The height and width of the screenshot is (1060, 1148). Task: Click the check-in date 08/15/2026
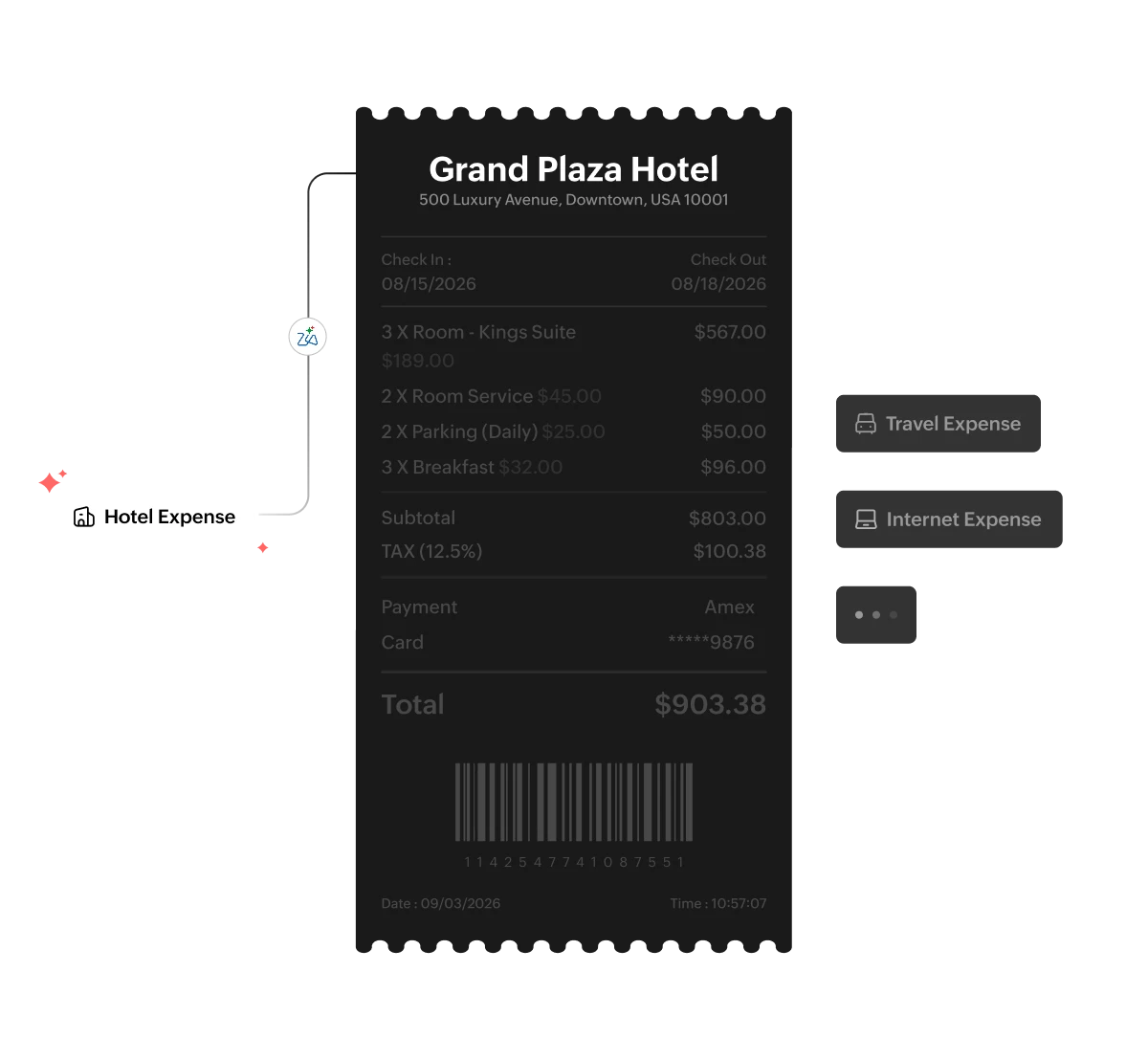(429, 284)
